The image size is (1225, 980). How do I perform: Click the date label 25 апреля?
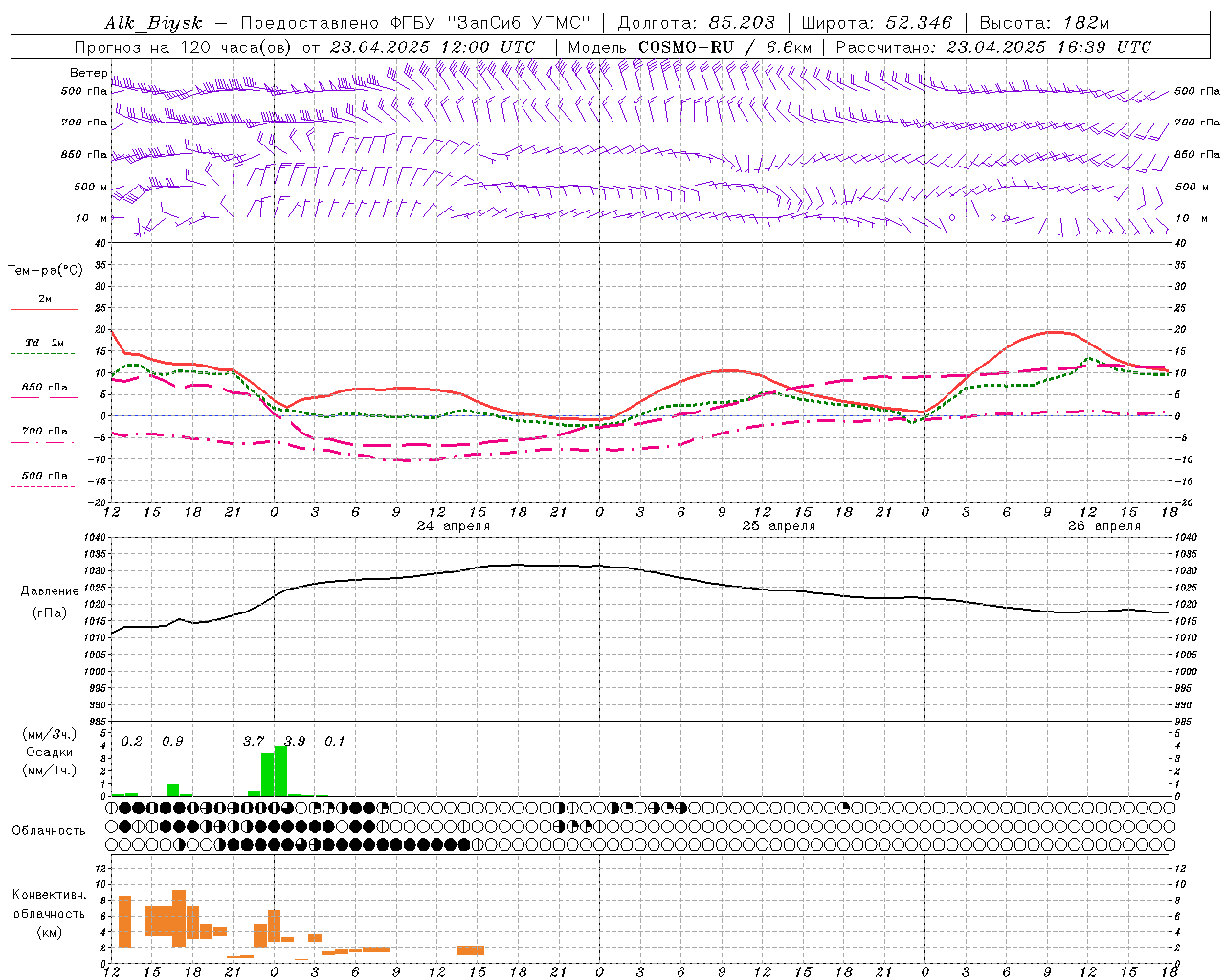[x=779, y=526]
